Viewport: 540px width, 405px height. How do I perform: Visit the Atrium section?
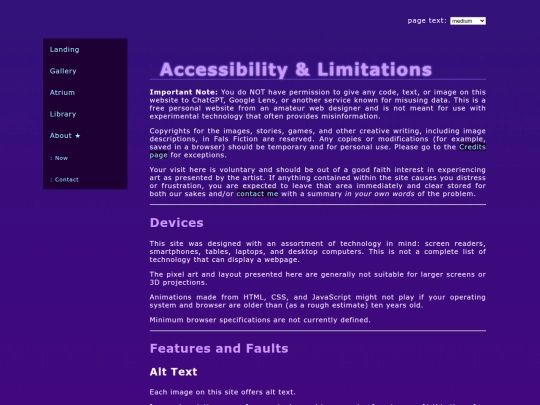62,93
